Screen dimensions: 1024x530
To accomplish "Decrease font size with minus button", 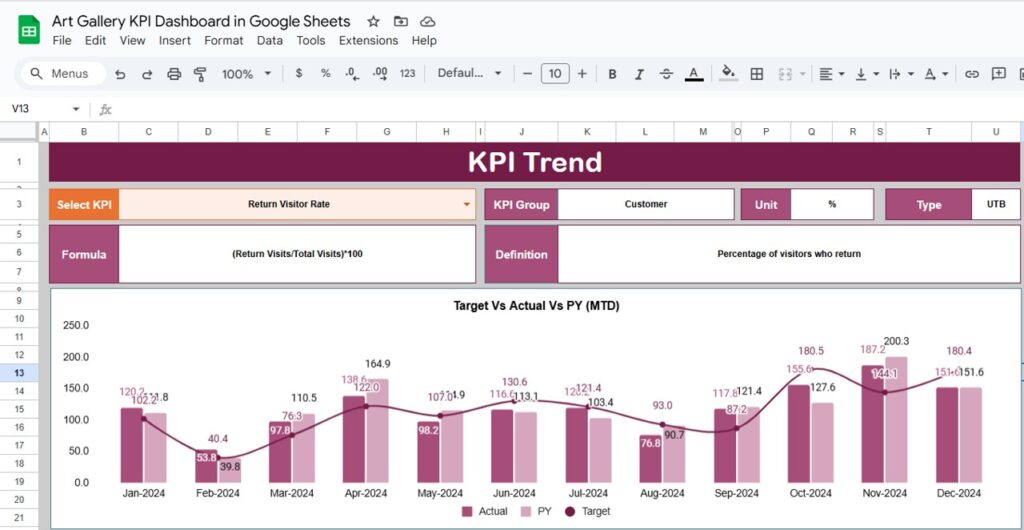I will click(528, 74).
